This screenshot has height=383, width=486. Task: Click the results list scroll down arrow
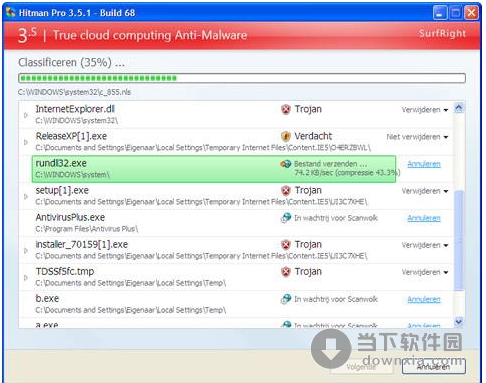459,321
